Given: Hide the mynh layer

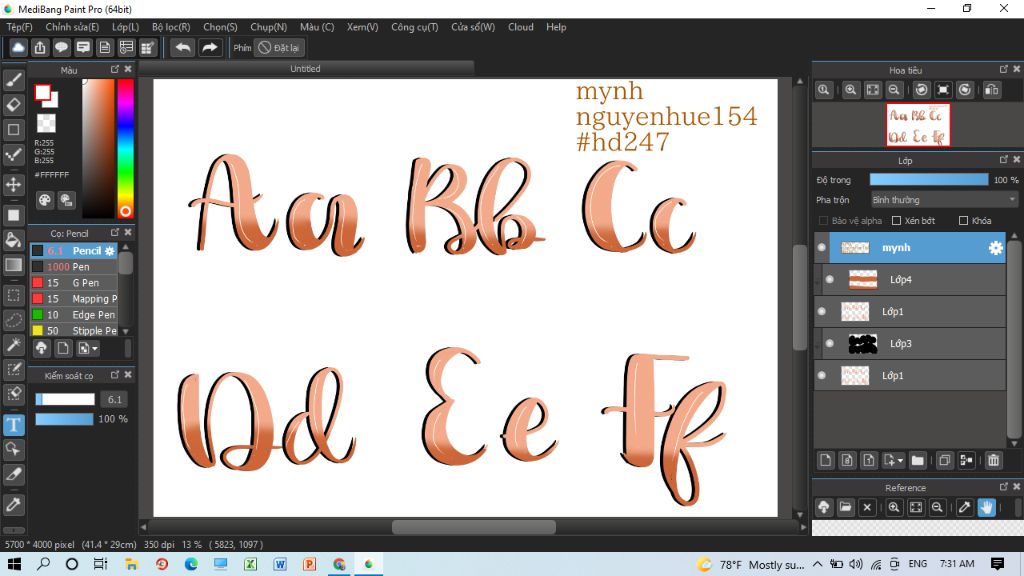Looking at the screenshot, I should coord(822,248).
